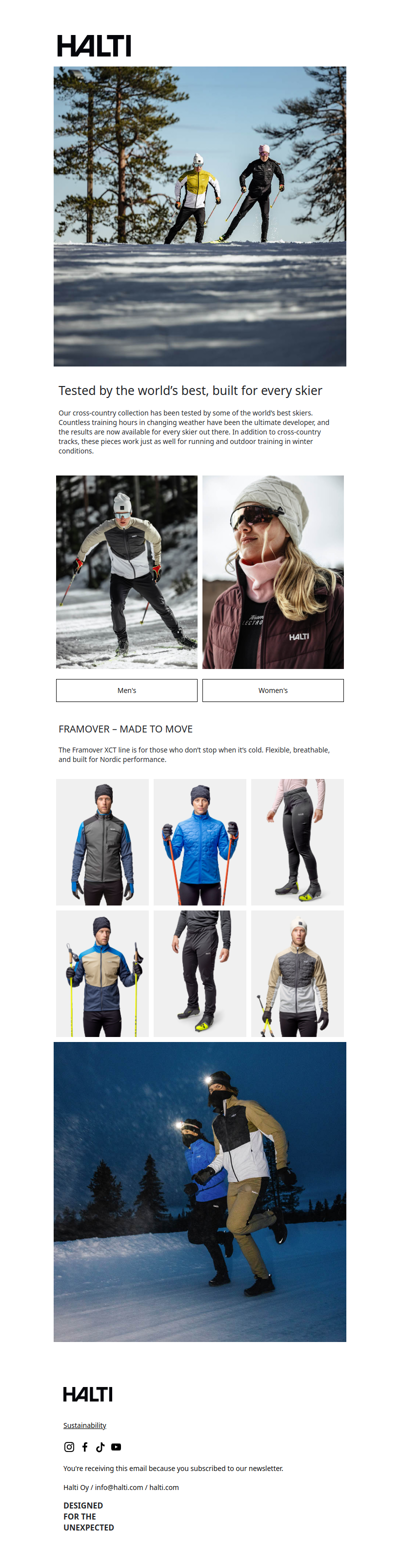View the bright blue quilted jacket product
This screenshot has height=1568, width=400.
pos(200,842)
